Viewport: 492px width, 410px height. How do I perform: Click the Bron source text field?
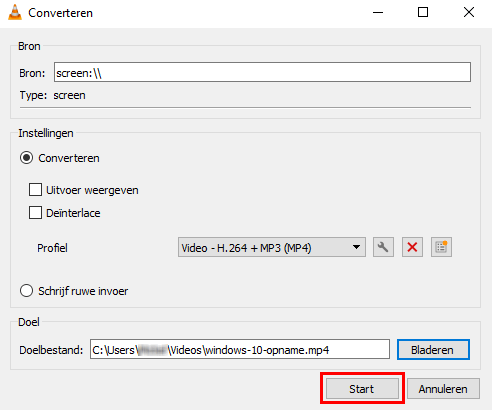click(x=262, y=72)
